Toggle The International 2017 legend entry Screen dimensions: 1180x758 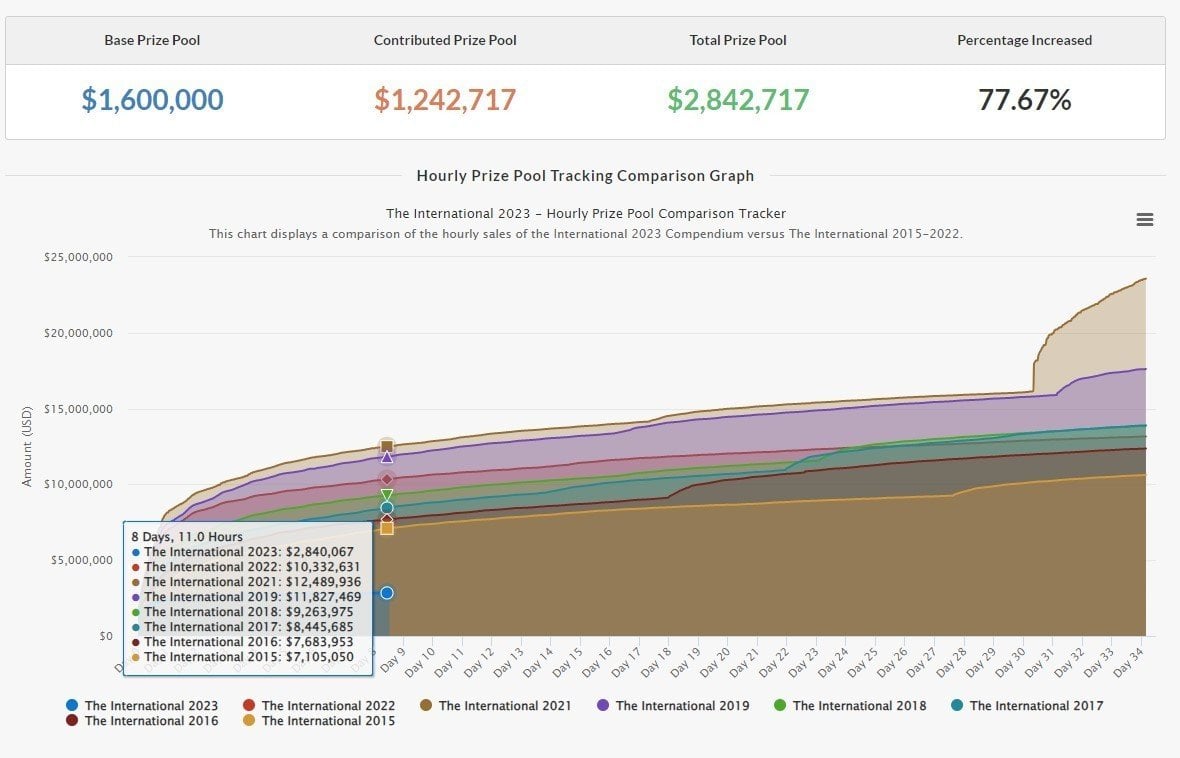(x=1027, y=705)
